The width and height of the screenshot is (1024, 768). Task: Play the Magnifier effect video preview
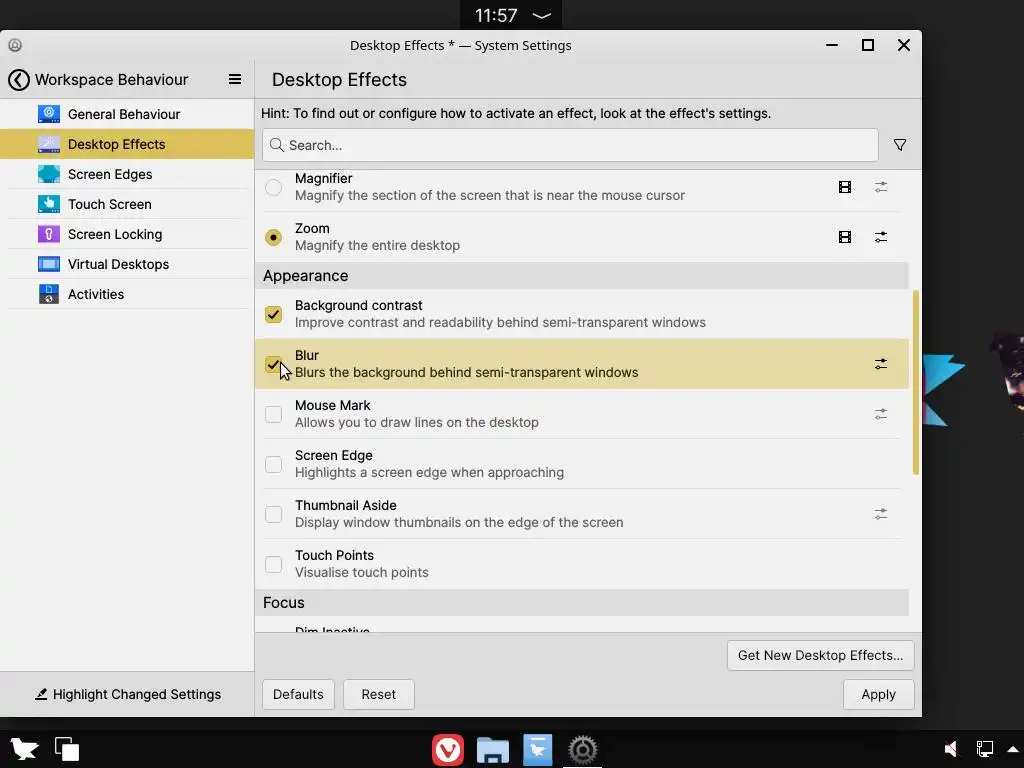[x=844, y=187]
